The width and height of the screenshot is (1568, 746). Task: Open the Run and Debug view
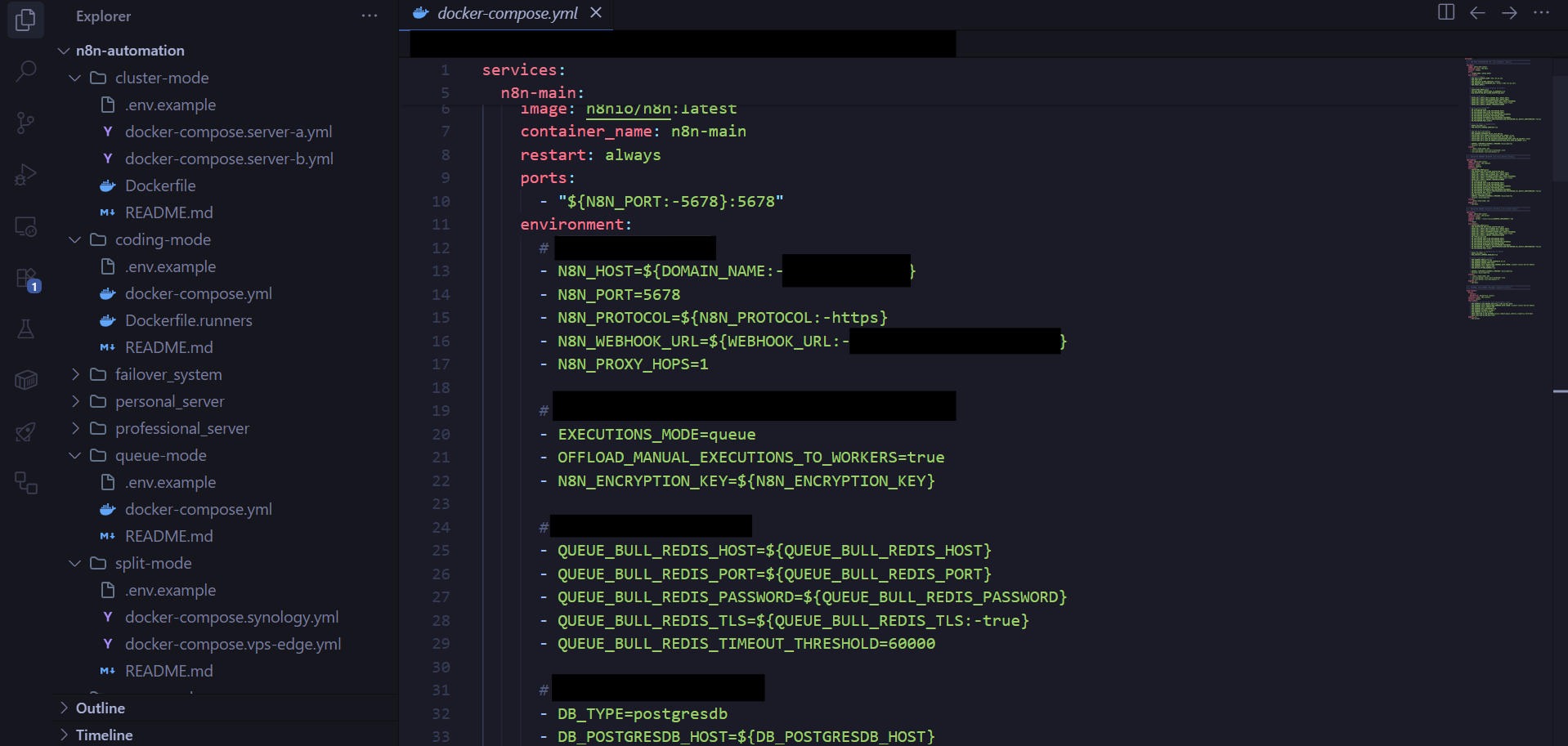(25, 174)
